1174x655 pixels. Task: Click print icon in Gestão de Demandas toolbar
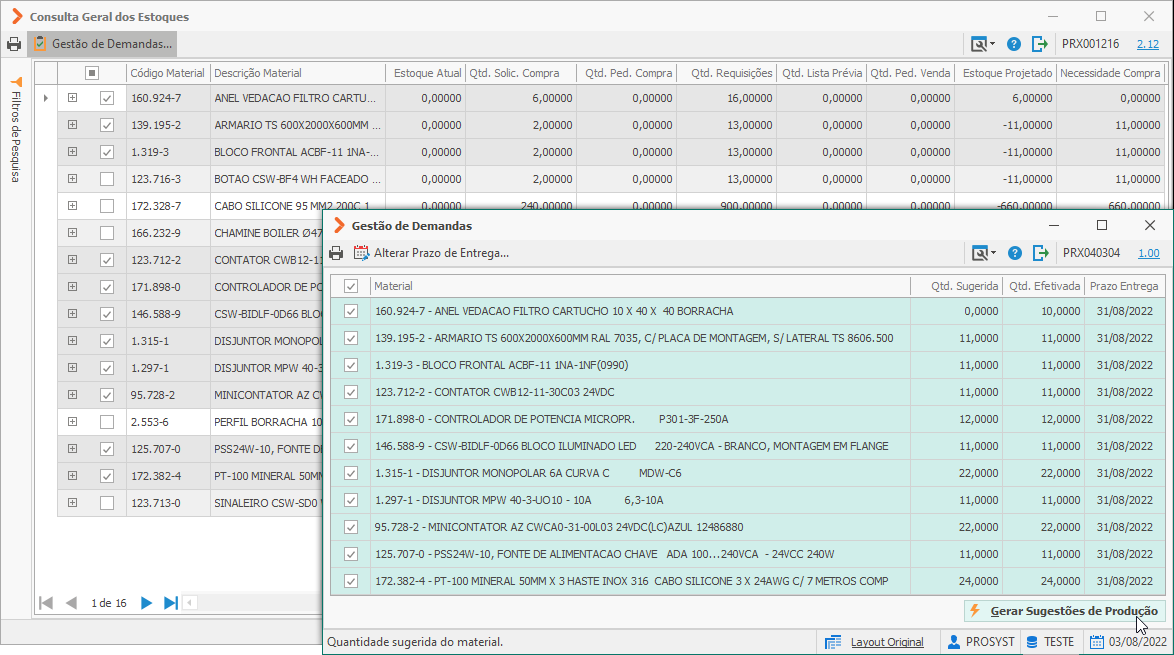coord(336,253)
